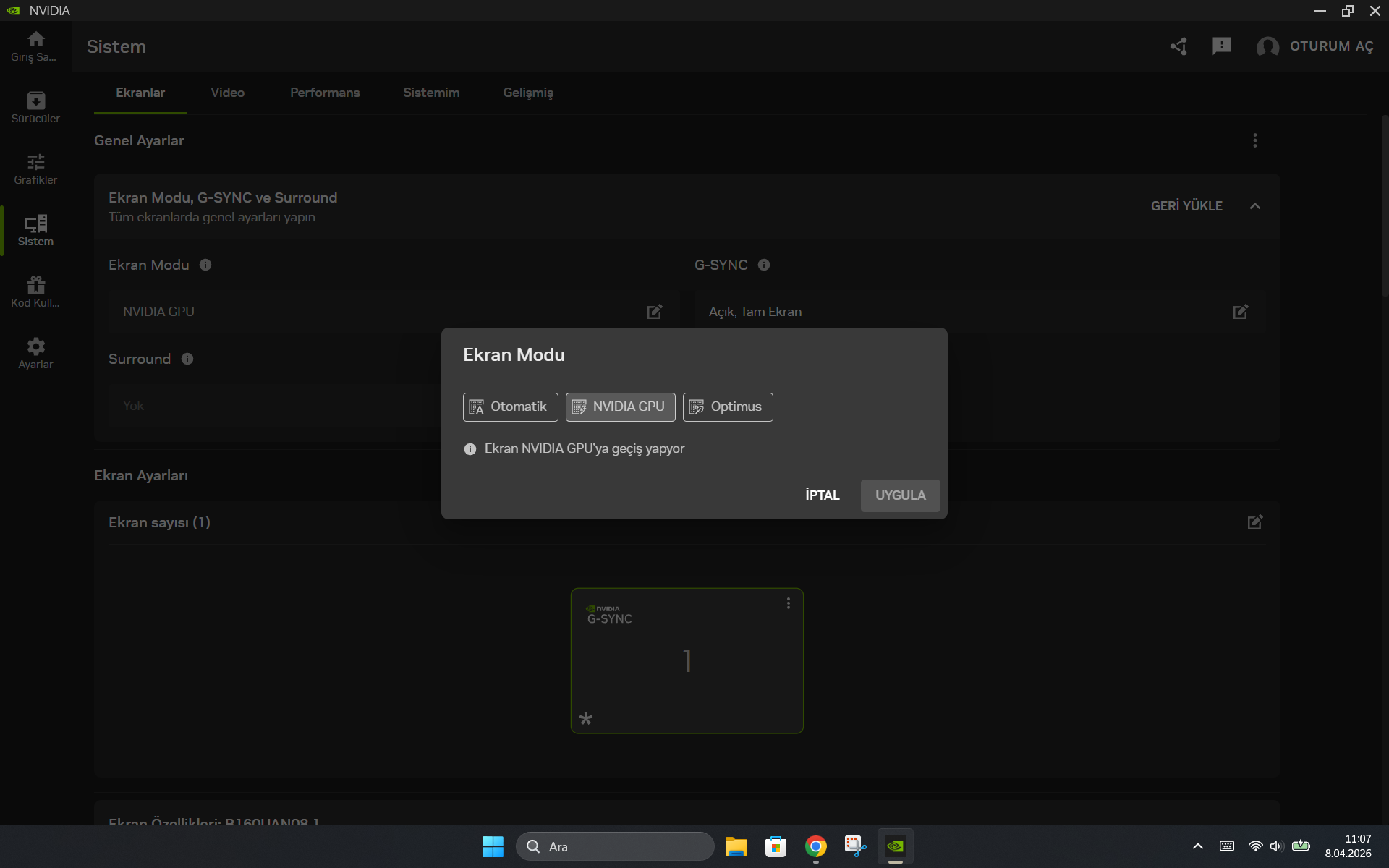
Task: Select NVIDIA GPU display mode option
Action: (x=621, y=407)
